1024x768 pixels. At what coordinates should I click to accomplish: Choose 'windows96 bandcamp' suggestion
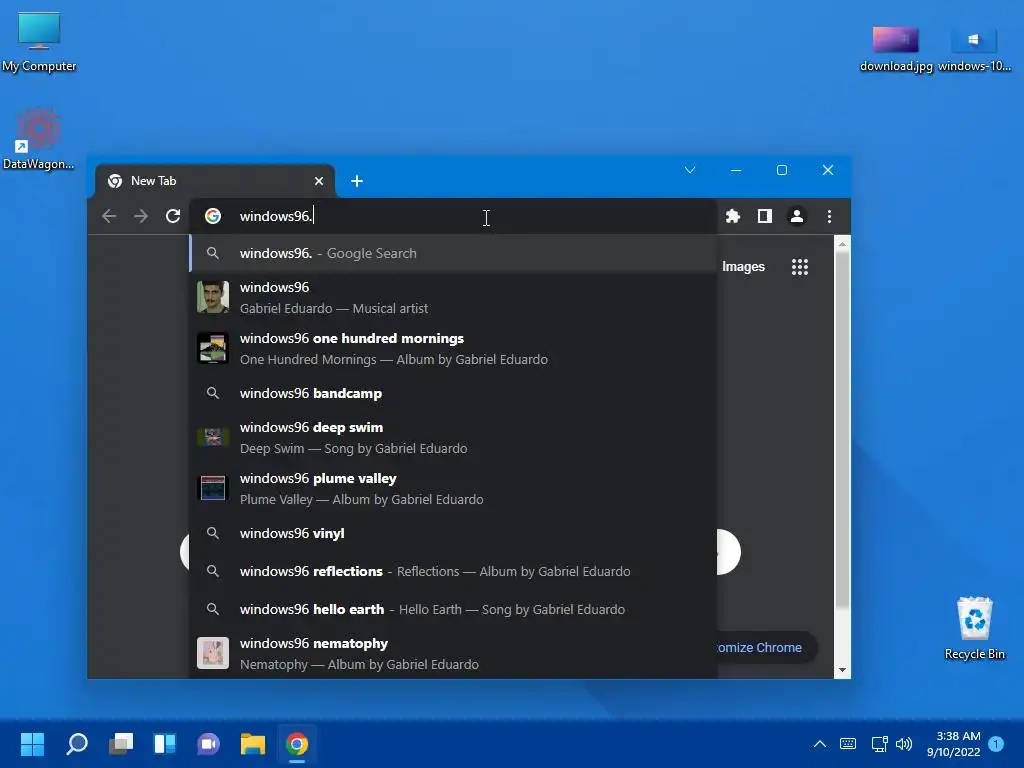(453, 393)
